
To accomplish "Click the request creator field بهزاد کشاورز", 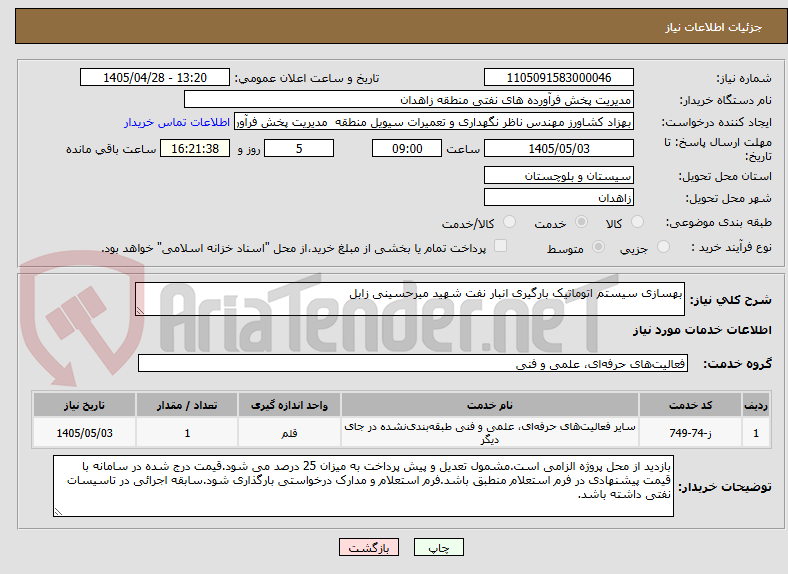I will (434, 122).
